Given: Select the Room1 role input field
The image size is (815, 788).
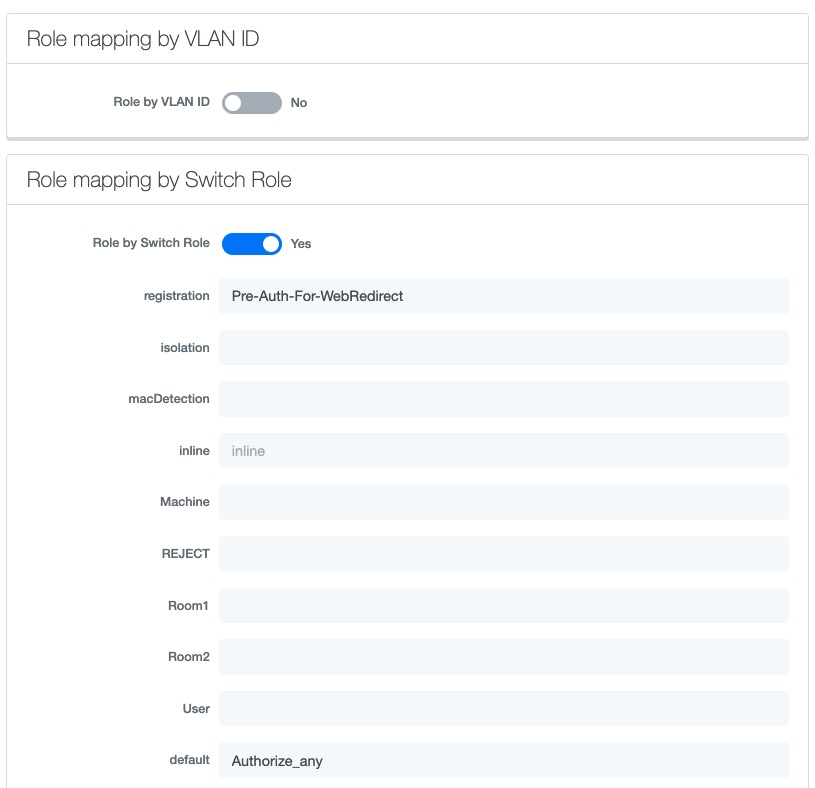Looking at the screenshot, I should 503,606.
